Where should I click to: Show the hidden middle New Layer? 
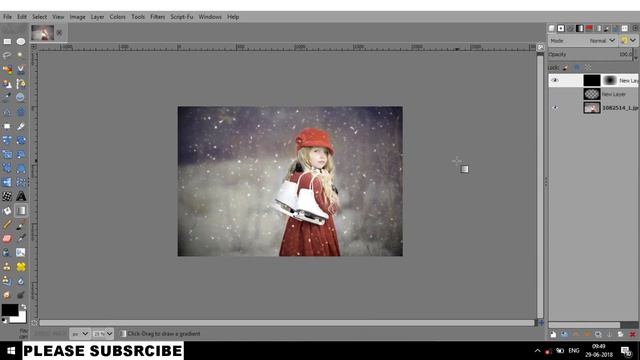pos(555,94)
